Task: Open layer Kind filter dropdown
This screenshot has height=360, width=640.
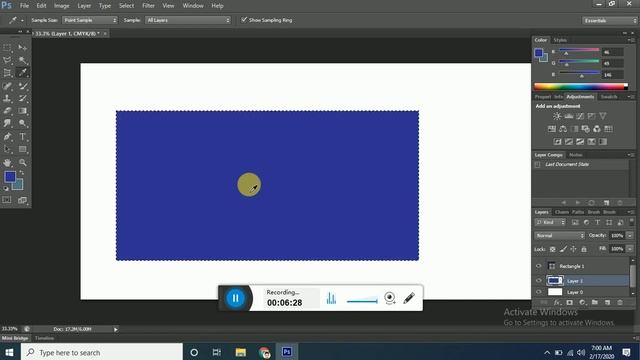Action: pyautogui.click(x=550, y=222)
